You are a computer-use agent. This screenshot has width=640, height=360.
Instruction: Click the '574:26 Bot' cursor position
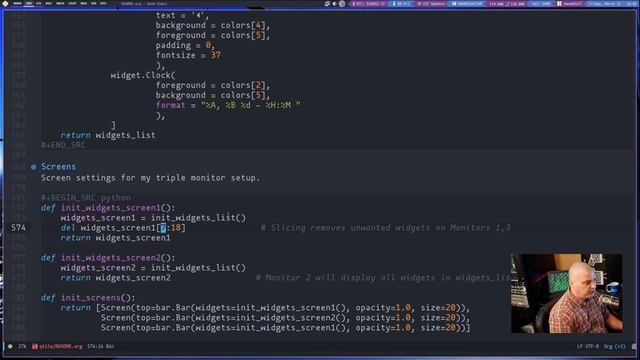click(100, 347)
